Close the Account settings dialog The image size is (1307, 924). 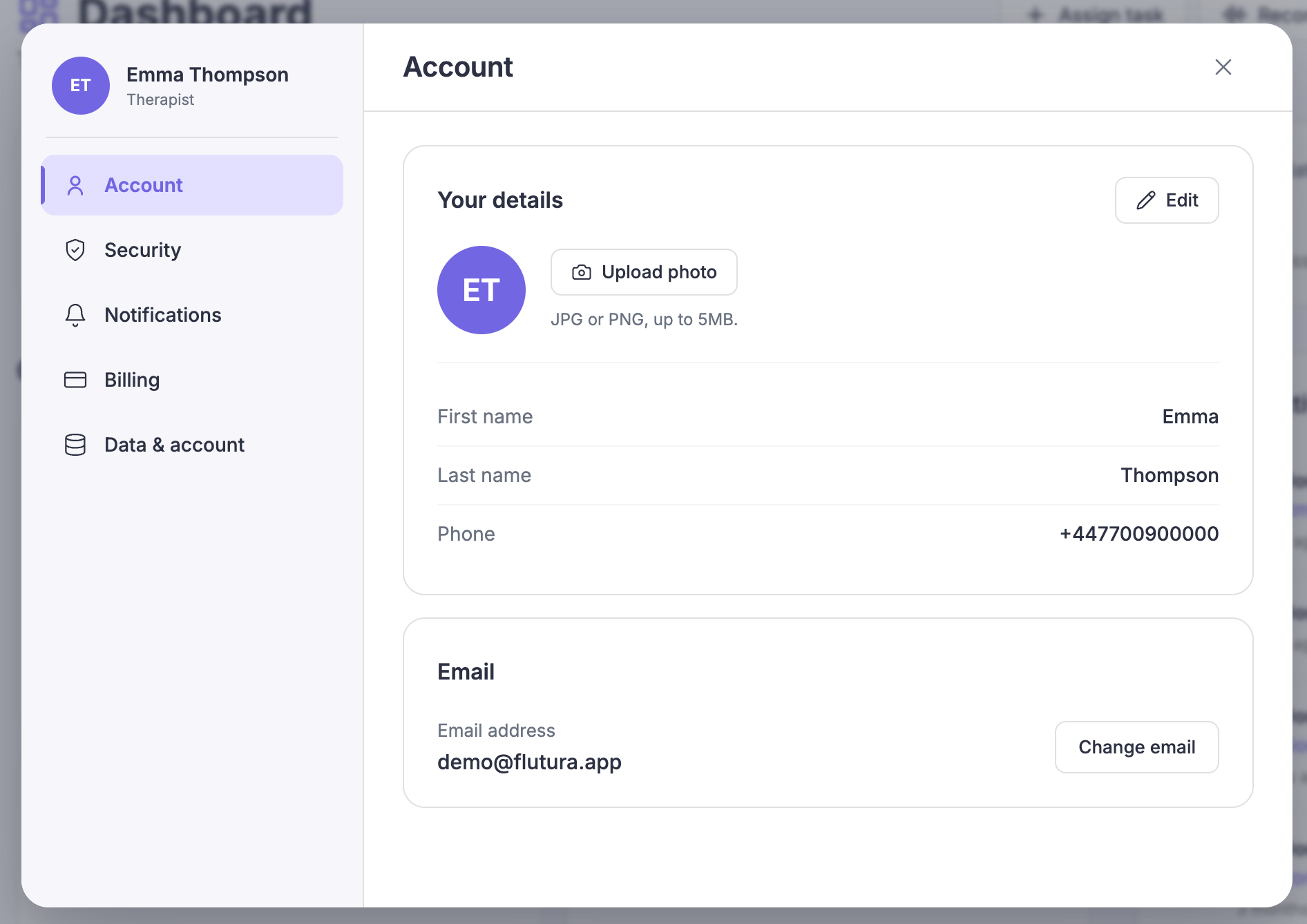[1223, 67]
